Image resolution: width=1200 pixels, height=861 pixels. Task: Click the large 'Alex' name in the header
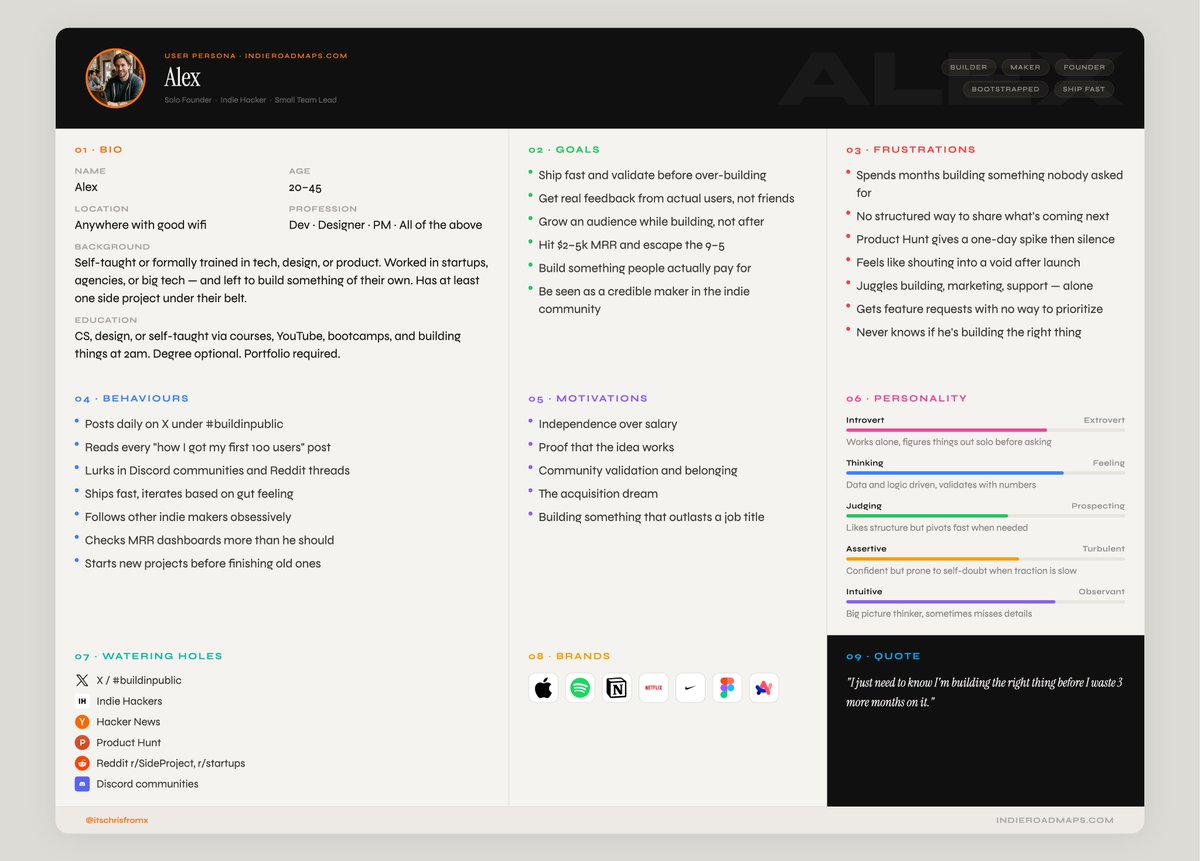[x=182, y=78]
